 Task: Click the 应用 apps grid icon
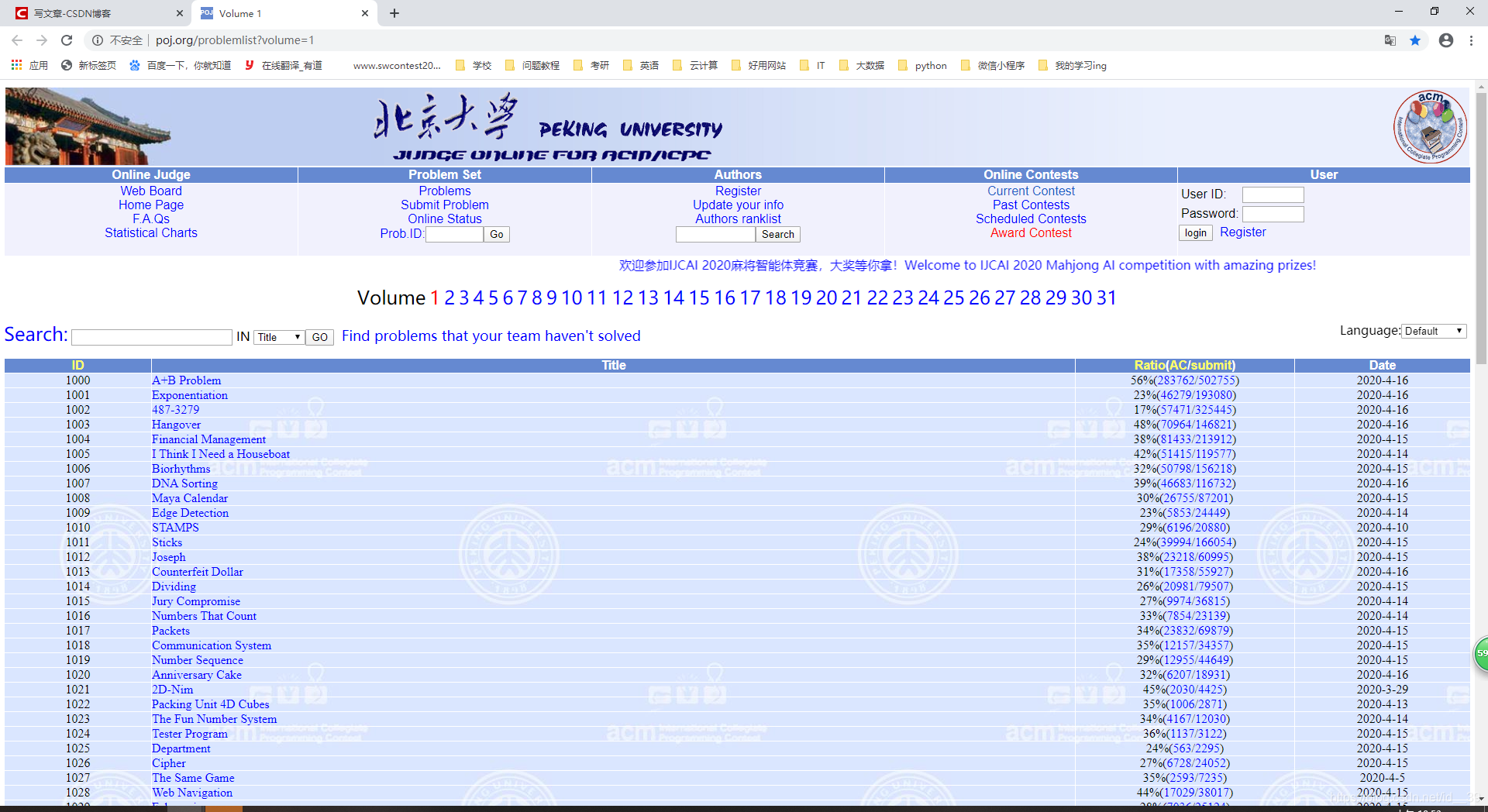point(16,65)
